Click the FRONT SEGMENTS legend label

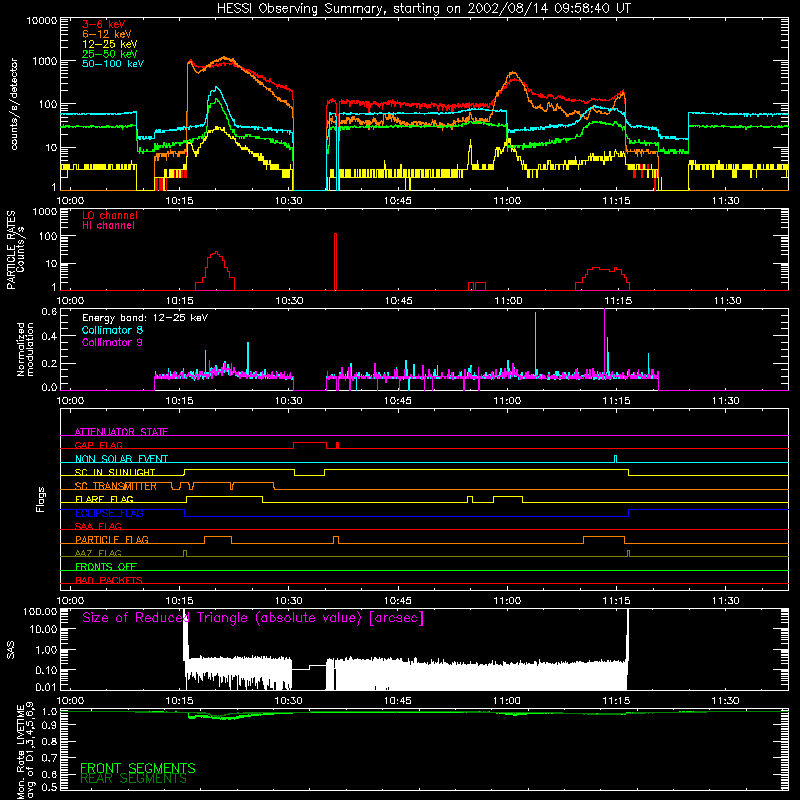(138, 768)
